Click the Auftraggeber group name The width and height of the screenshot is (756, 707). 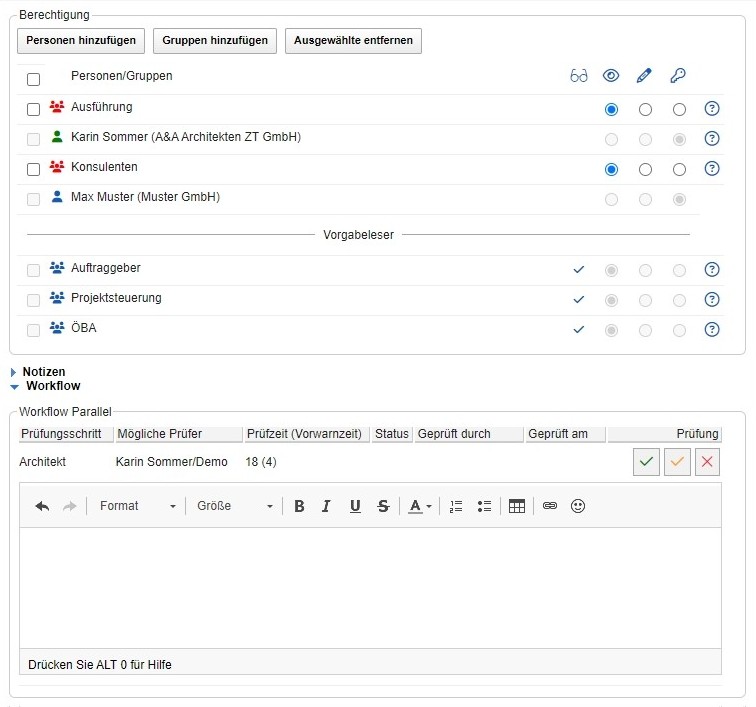click(x=106, y=268)
